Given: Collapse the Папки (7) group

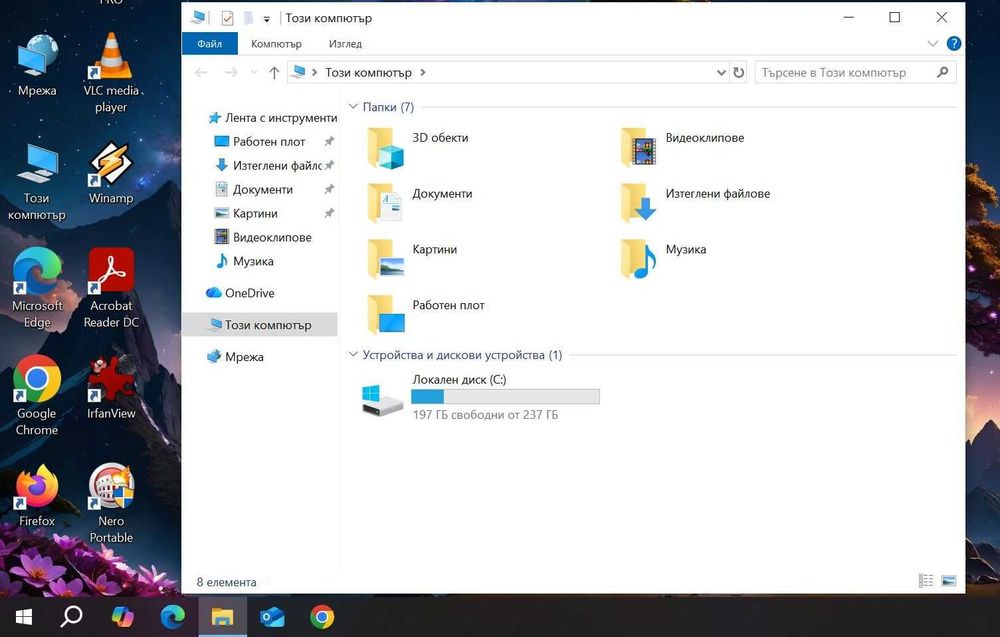Looking at the screenshot, I should [x=353, y=106].
